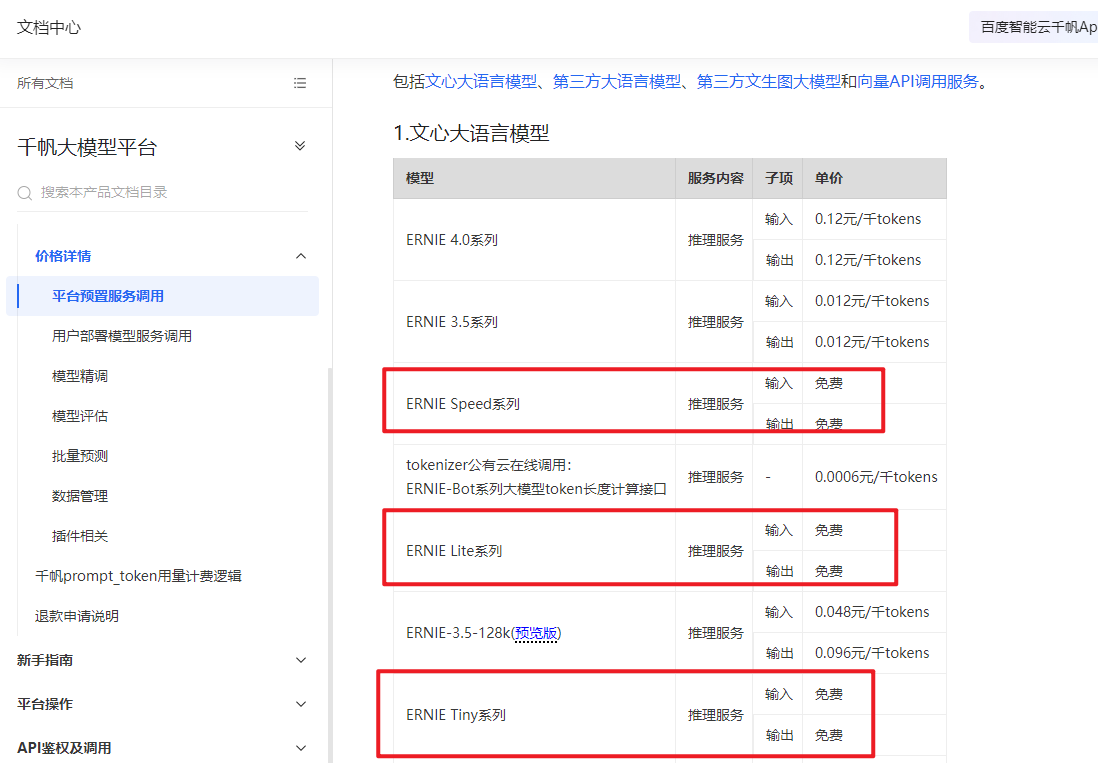Open 文档中心 in the header
Screen dimensions: 1098x763
pos(49,28)
